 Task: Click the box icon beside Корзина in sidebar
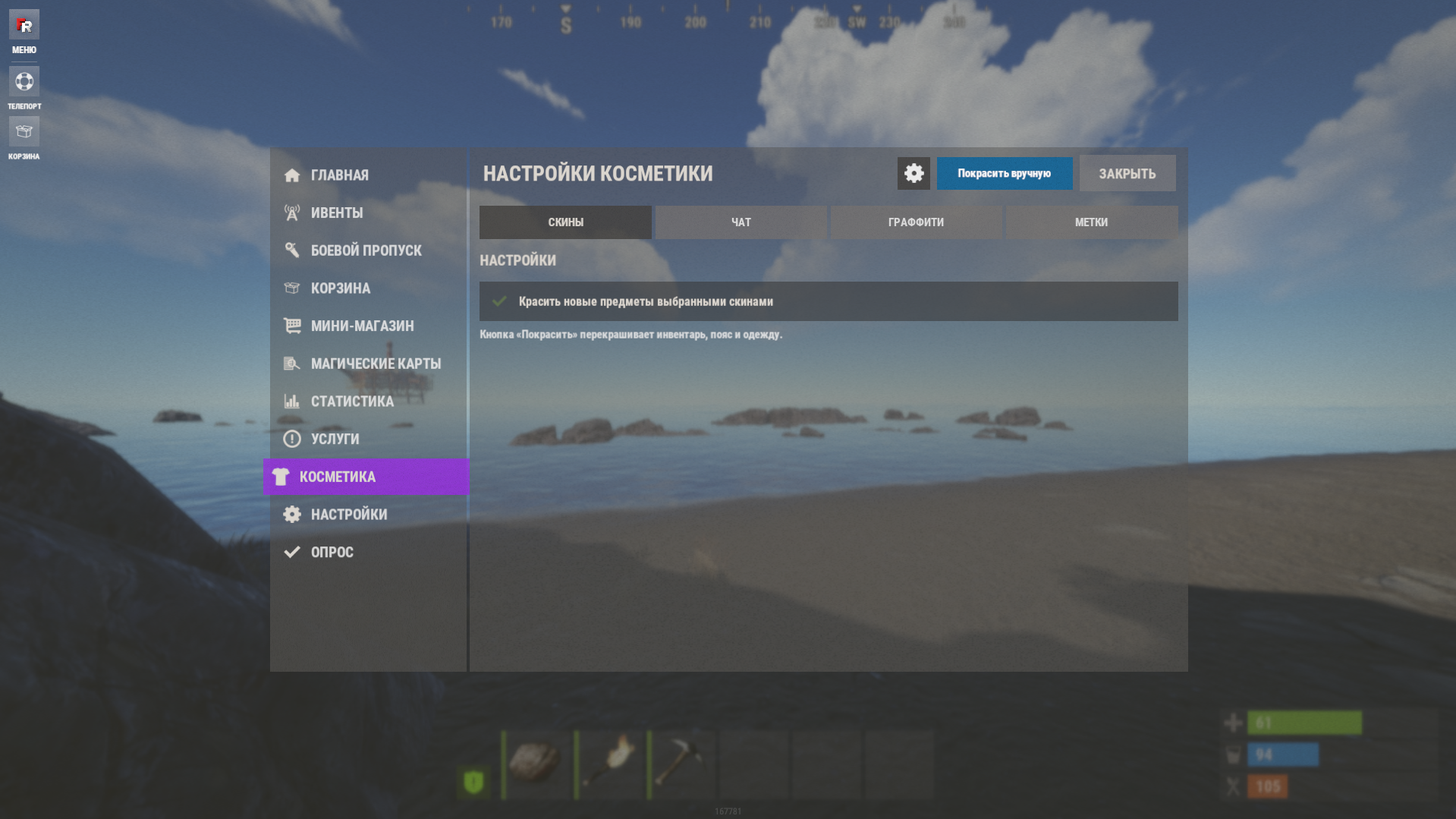292,288
